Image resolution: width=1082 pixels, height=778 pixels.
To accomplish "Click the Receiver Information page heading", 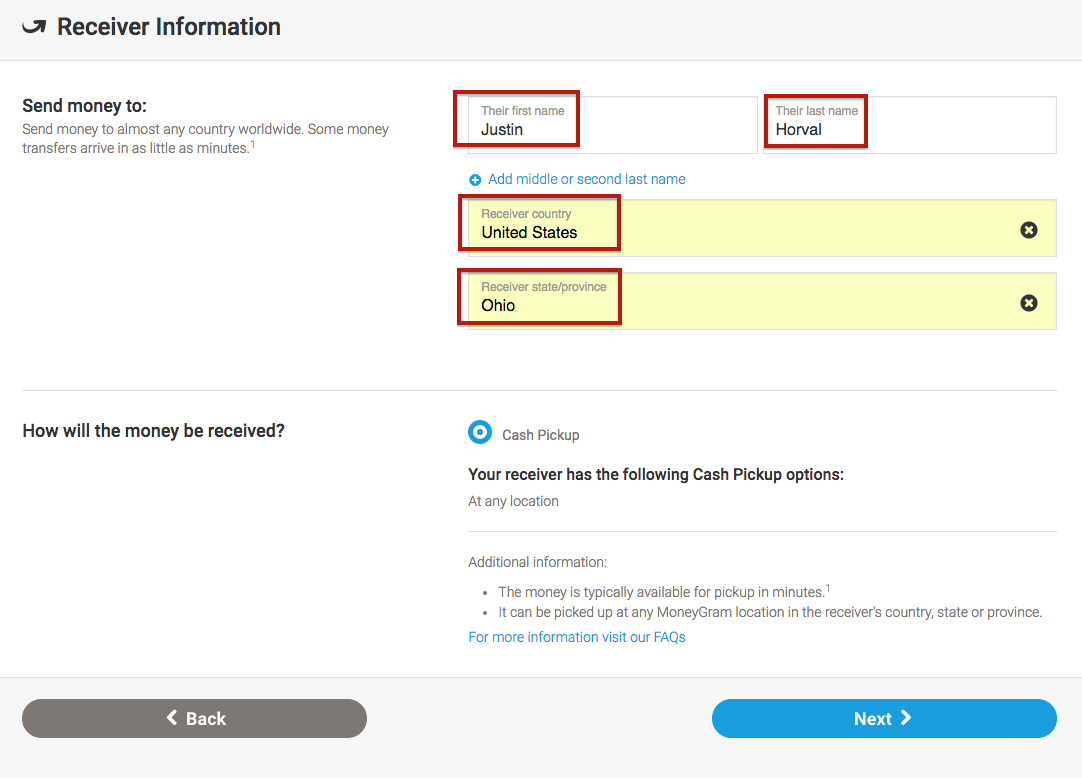I will tap(168, 27).
